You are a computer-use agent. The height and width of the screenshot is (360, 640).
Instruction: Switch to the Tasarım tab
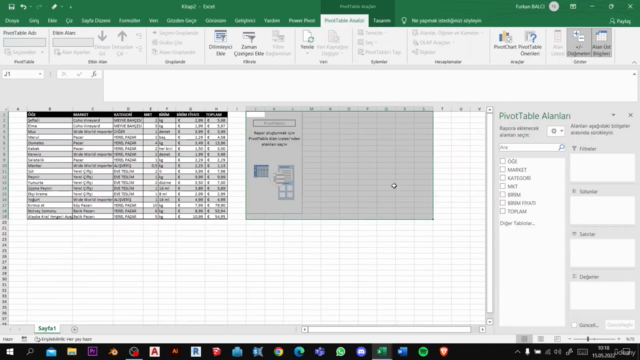(382, 20)
